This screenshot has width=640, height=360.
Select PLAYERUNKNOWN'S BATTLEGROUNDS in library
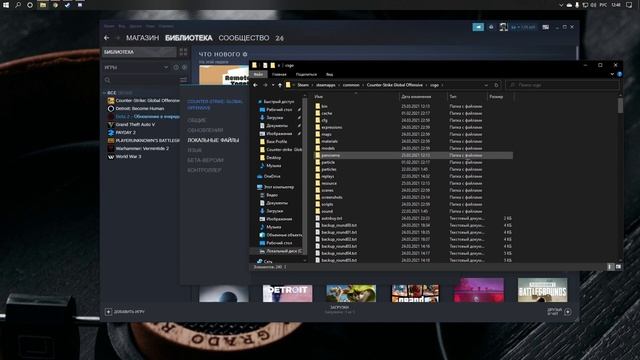point(143,140)
